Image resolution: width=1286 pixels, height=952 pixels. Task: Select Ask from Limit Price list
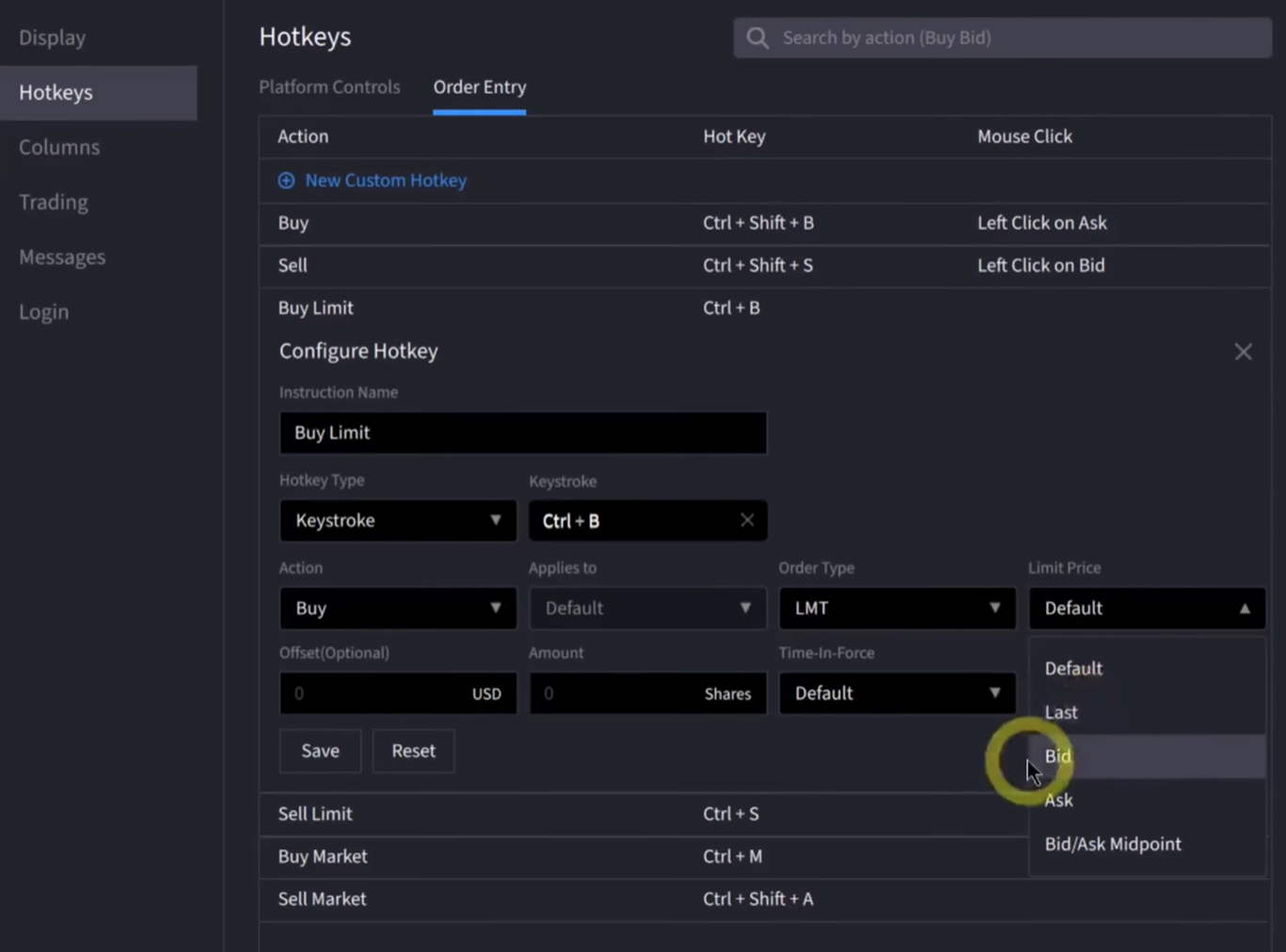point(1058,801)
